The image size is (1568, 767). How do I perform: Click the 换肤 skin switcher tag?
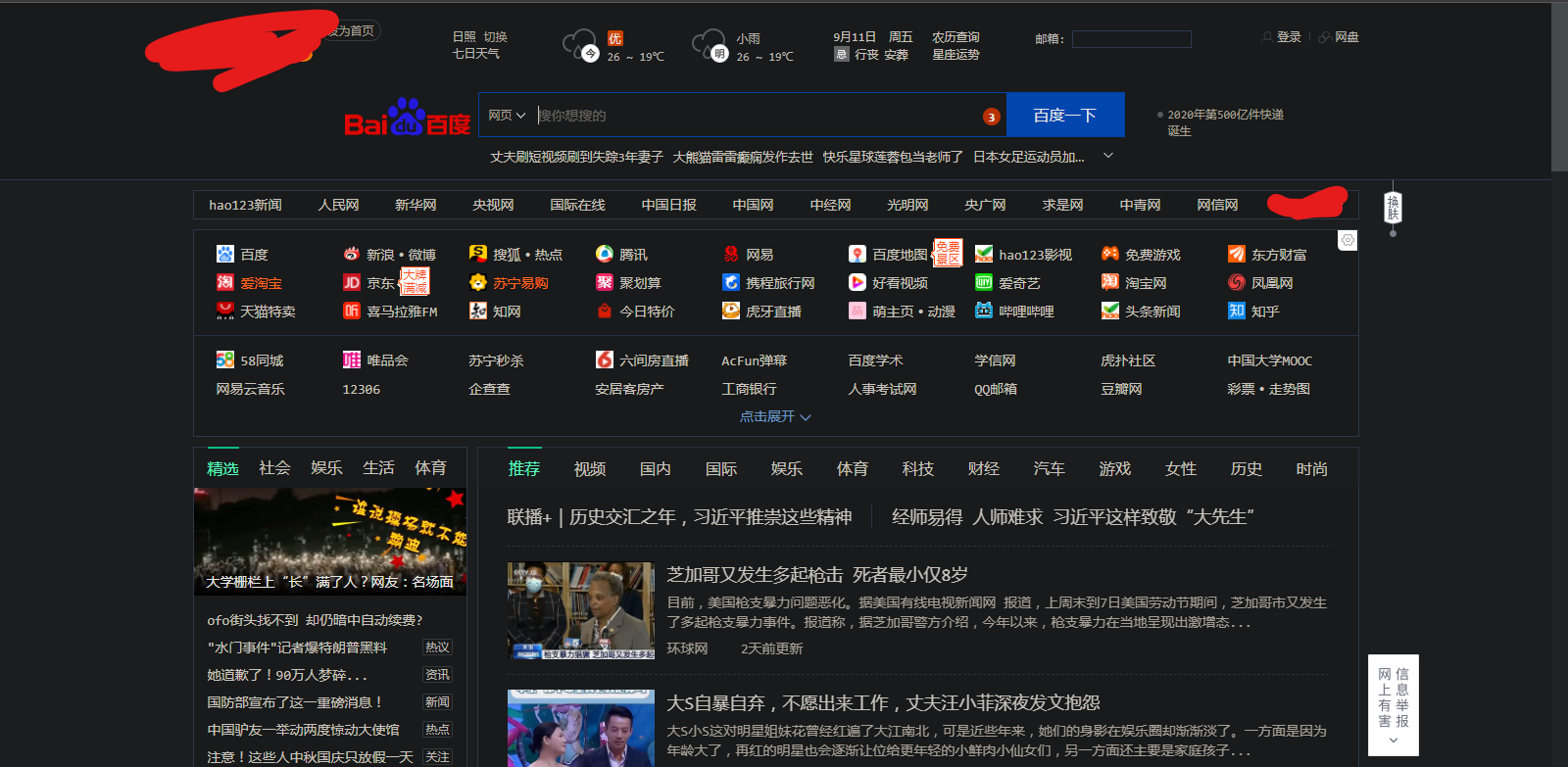click(x=1393, y=207)
